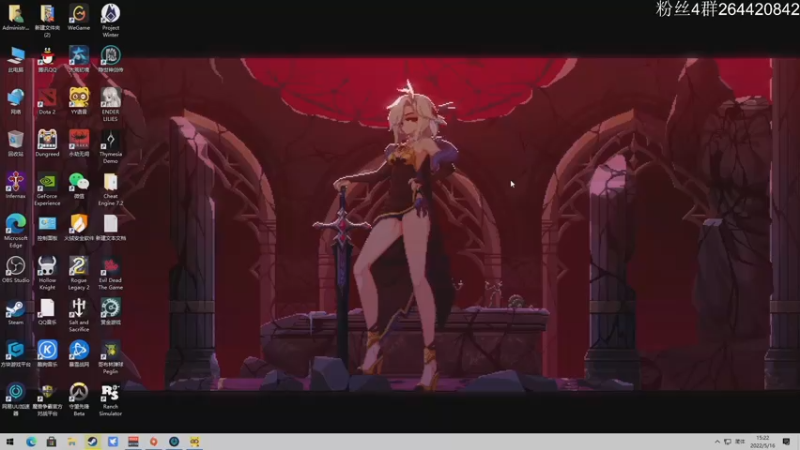This screenshot has width=800, height=450.
Task: Switch to Steam in the taskbar
Action: (x=92, y=442)
